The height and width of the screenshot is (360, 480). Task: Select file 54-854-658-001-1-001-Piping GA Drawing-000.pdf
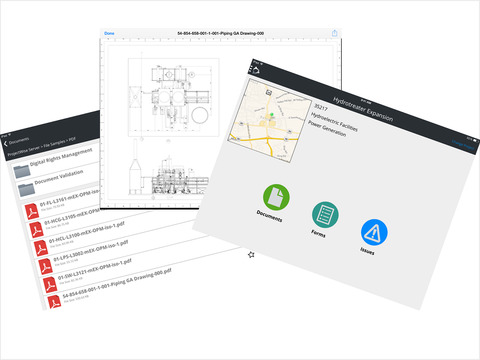pos(117,283)
